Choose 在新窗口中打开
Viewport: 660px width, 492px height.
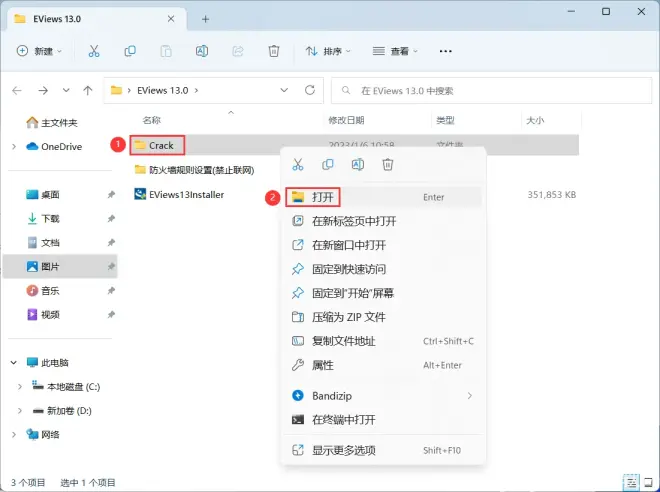pos(383,245)
